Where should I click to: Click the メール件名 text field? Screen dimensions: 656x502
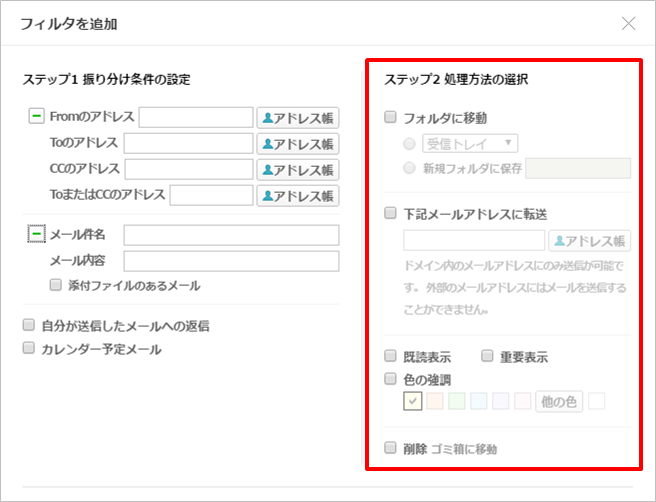pos(231,235)
